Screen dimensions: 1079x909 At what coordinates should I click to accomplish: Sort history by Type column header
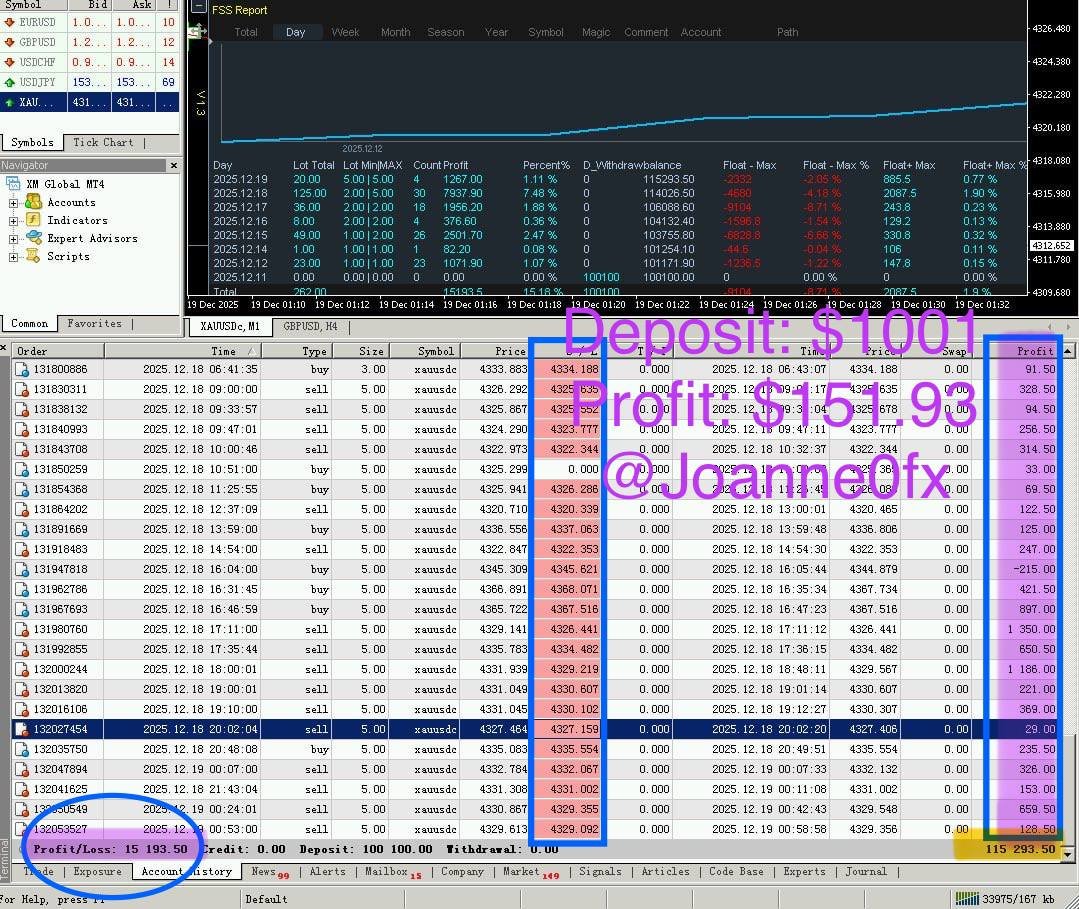pos(297,351)
